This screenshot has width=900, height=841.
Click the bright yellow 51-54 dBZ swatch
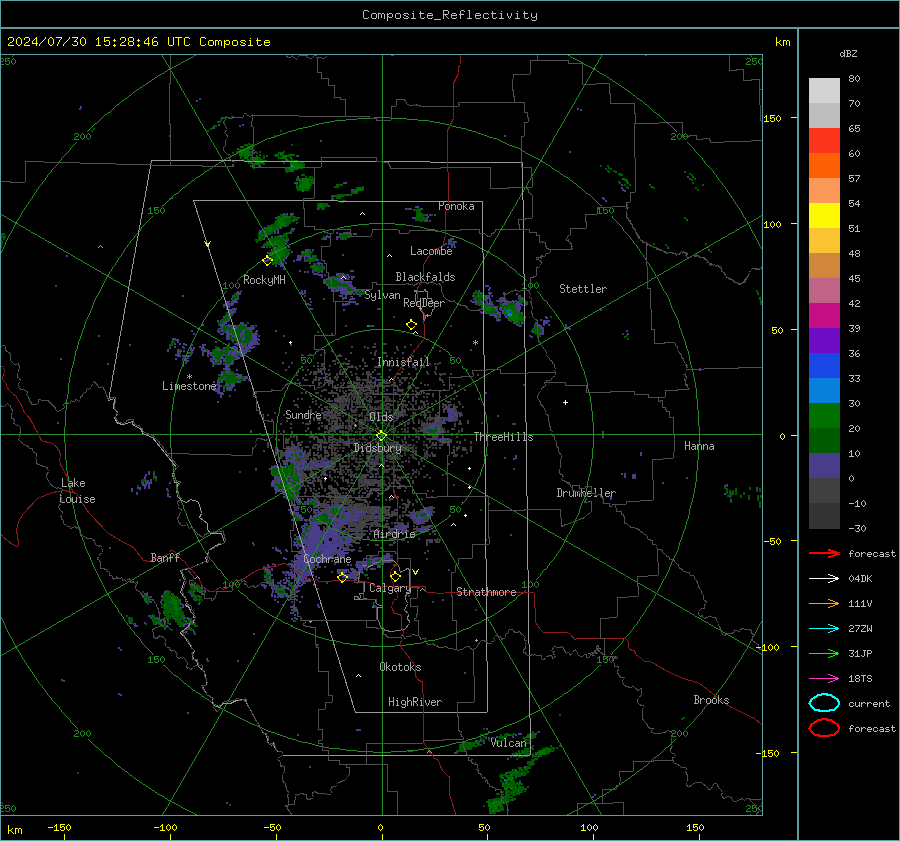tap(824, 216)
